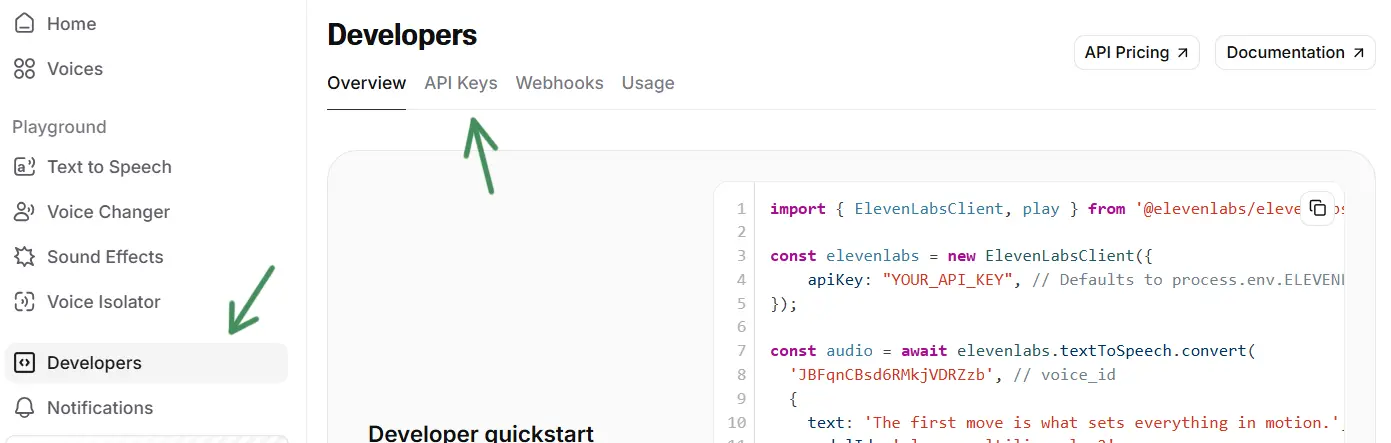Switch to the Usage tab
The width and height of the screenshot is (1391, 443).
click(x=648, y=83)
